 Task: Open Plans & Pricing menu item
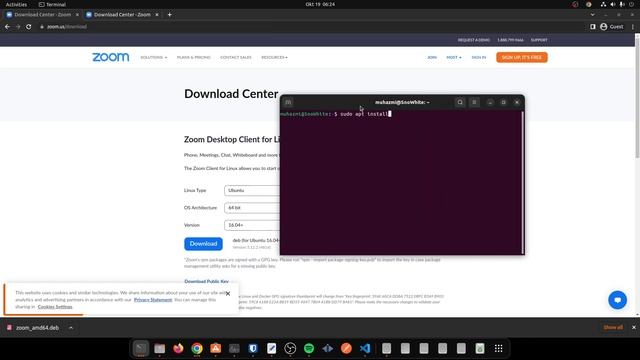[x=193, y=58]
